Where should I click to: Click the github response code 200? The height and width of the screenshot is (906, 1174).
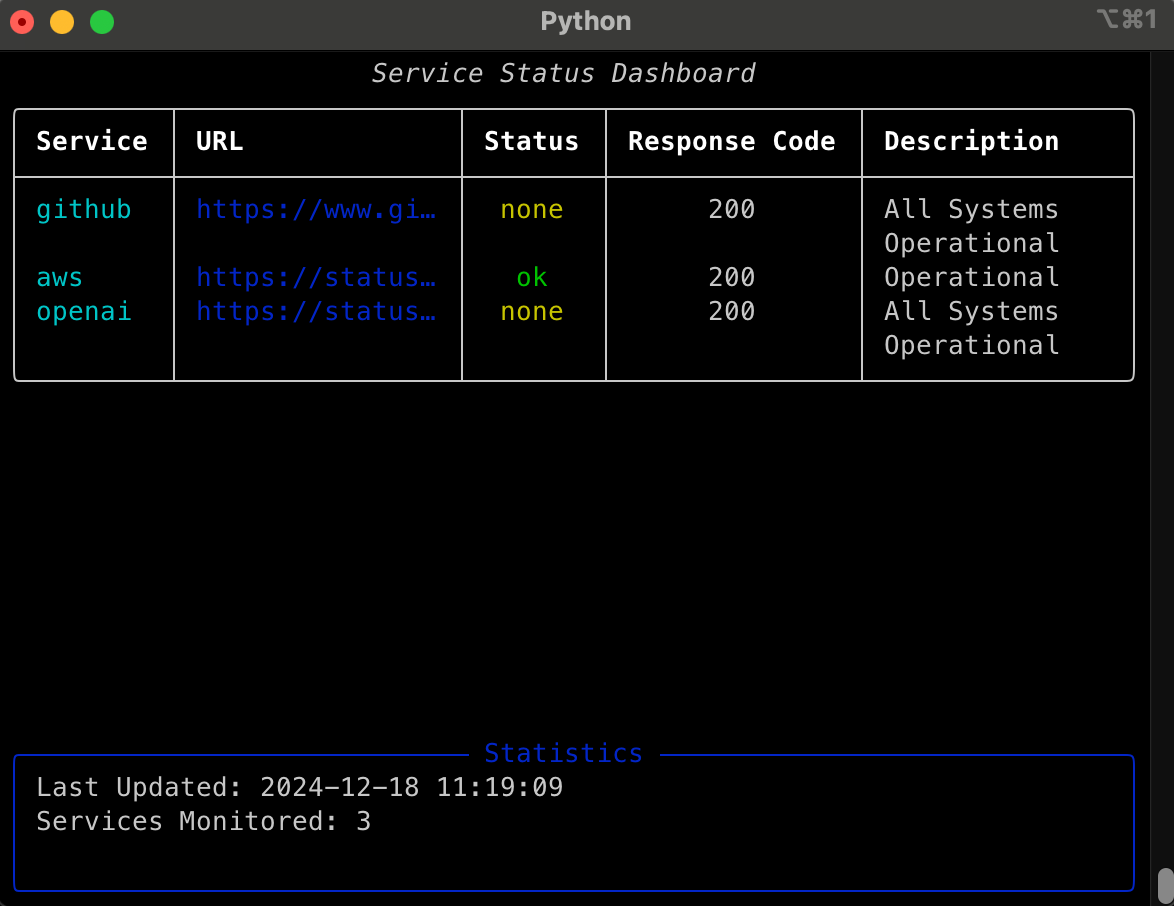(x=732, y=210)
